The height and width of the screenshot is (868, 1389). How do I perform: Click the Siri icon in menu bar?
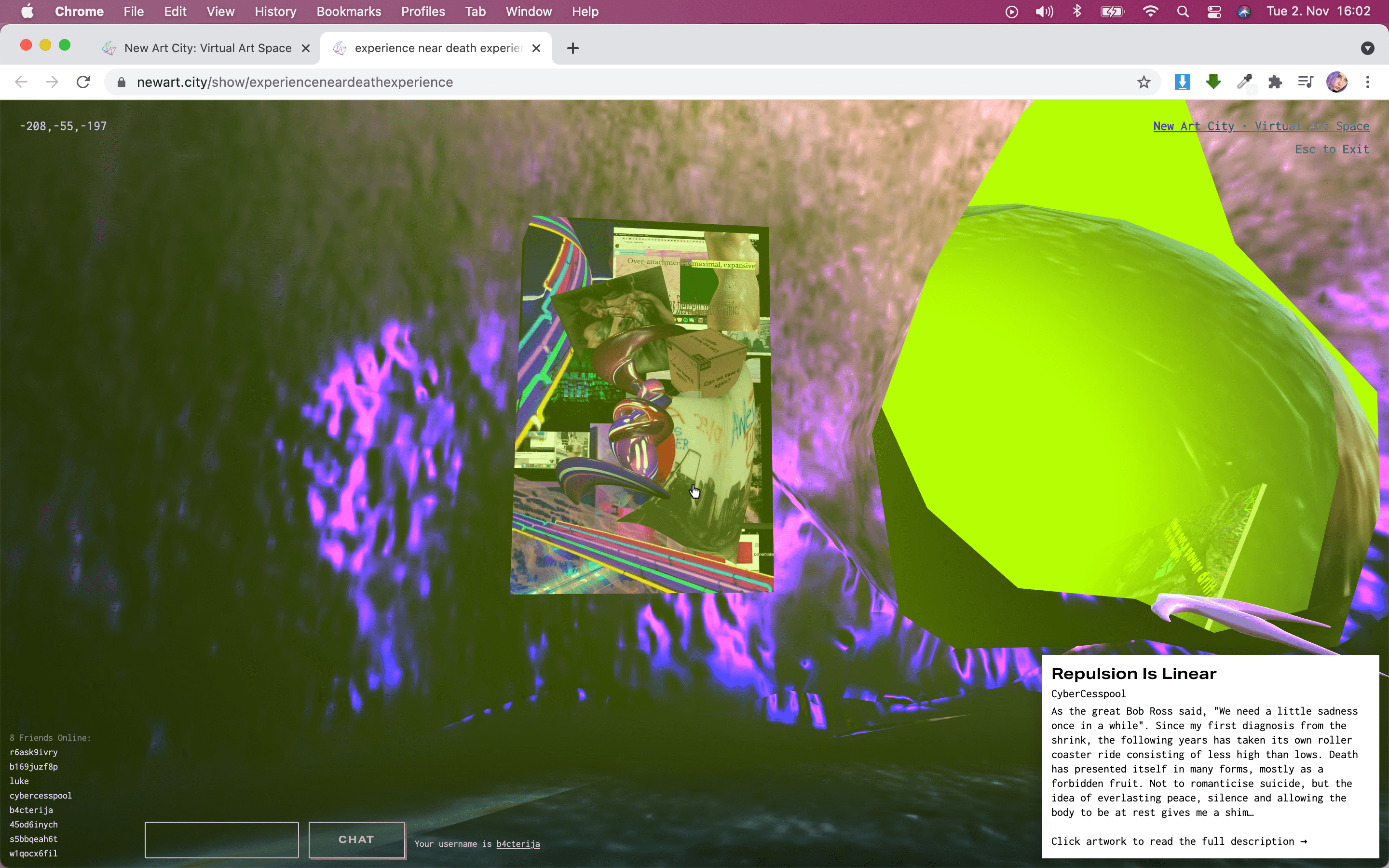pos(1244,12)
